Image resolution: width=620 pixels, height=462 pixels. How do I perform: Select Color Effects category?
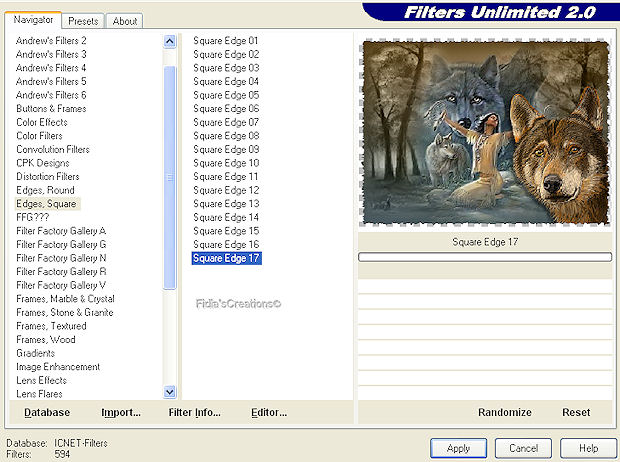[x=42, y=122]
